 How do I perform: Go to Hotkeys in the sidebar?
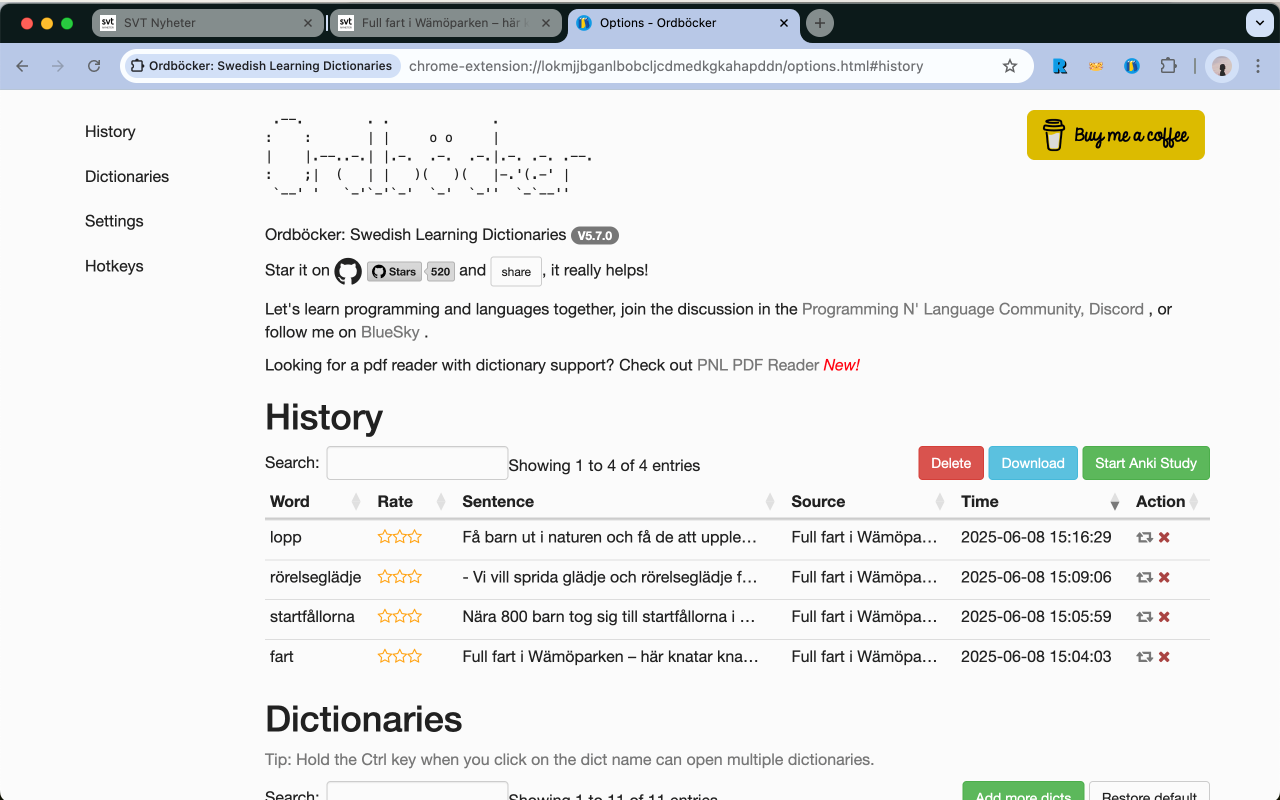pyautogui.click(x=114, y=267)
